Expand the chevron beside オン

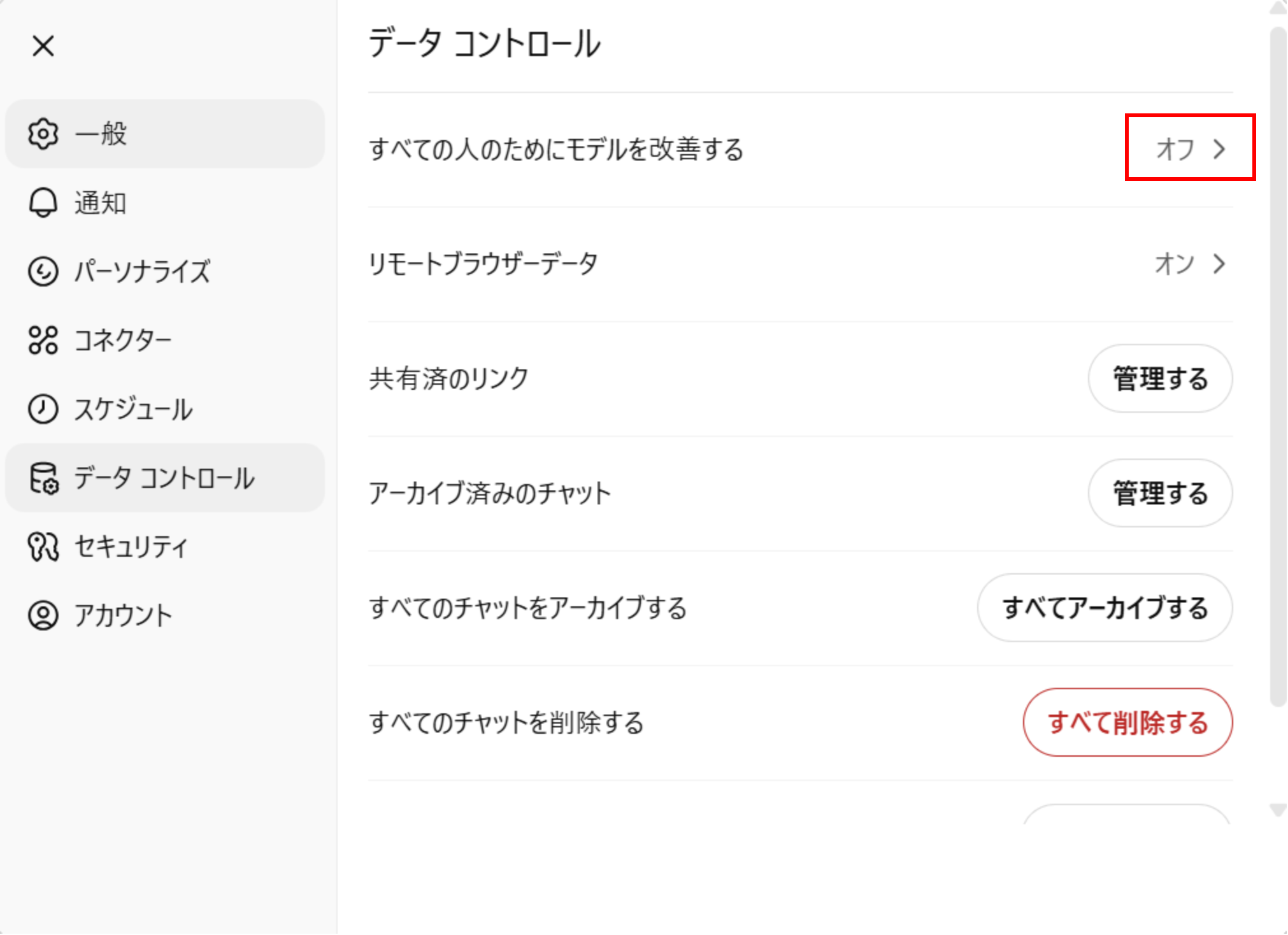pos(1219,264)
